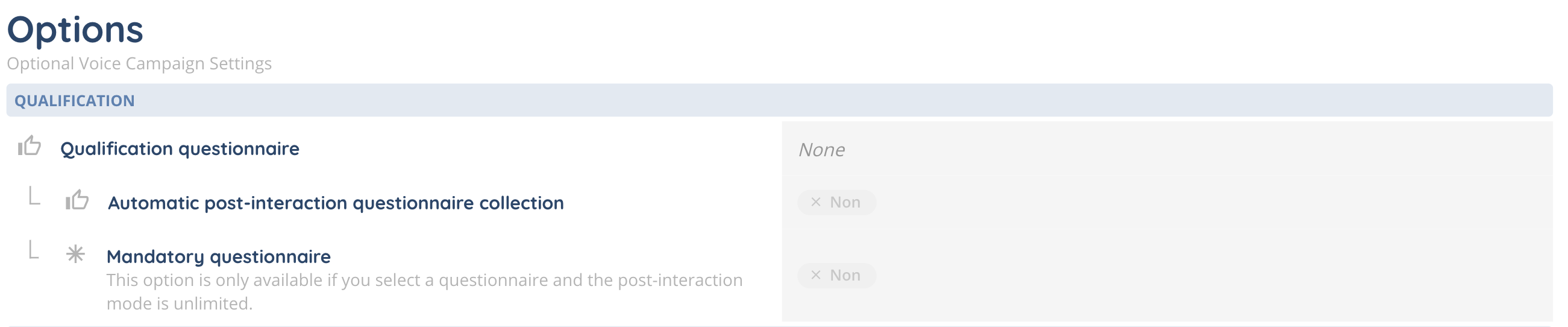Click the QUALIFICATION title text
Screen dimensions: 1568x327
click(x=74, y=101)
